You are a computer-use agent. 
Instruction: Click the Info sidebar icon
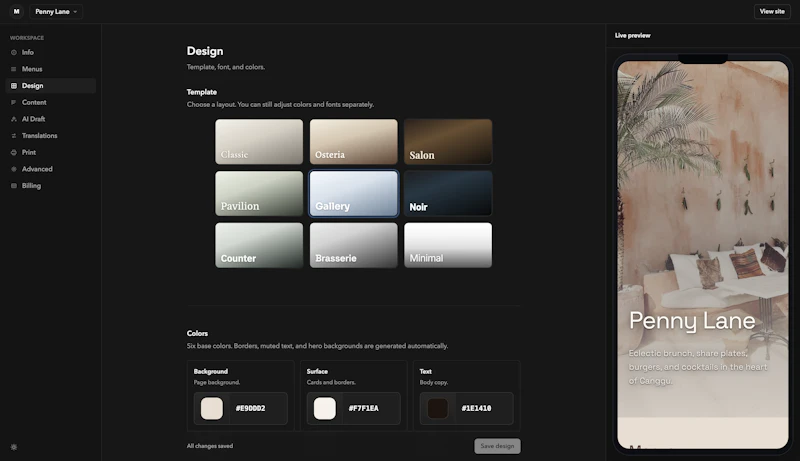14,53
